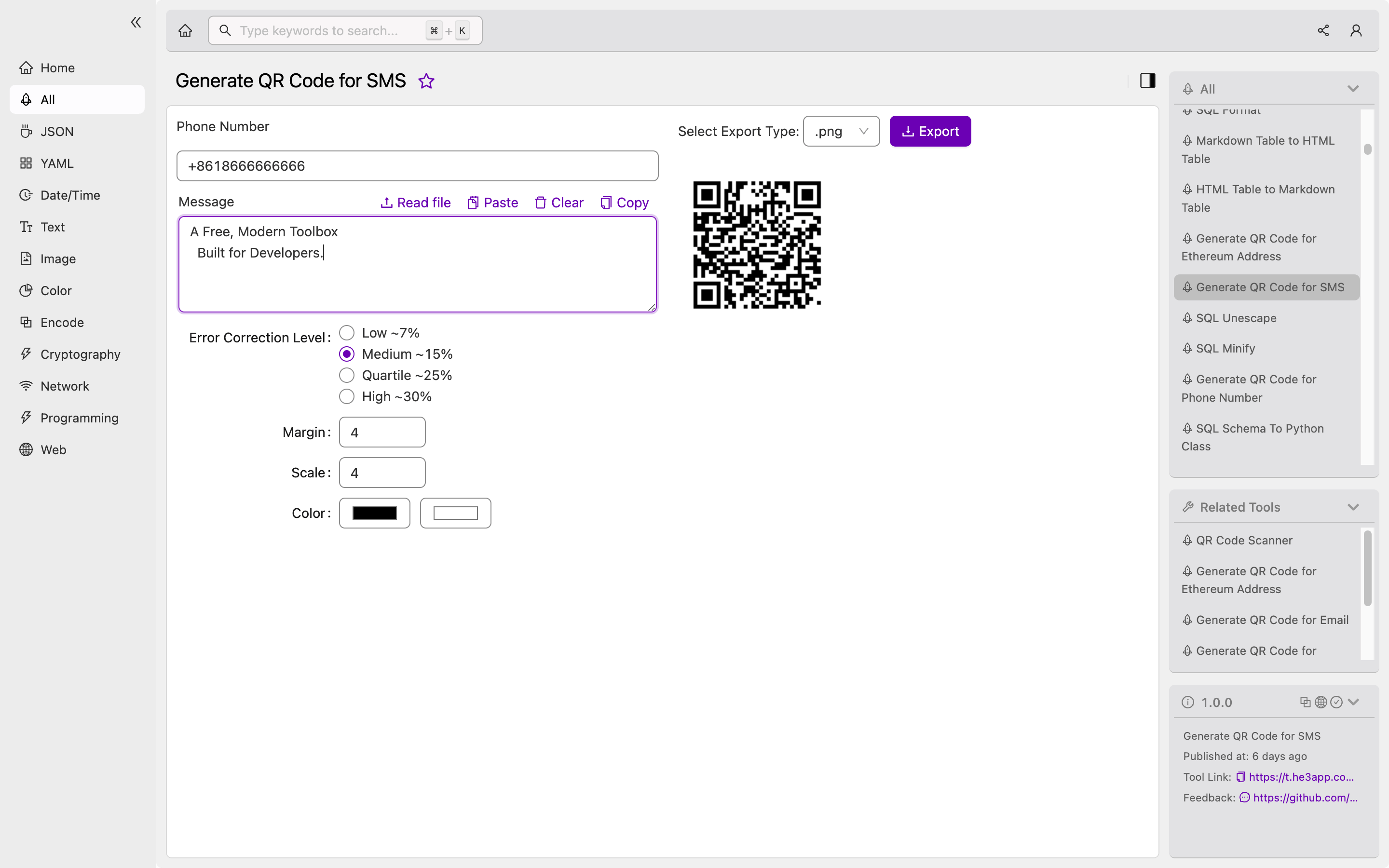Open Generate QR Code for Phone Number
This screenshot has height=868, width=1389.
click(x=1266, y=389)
